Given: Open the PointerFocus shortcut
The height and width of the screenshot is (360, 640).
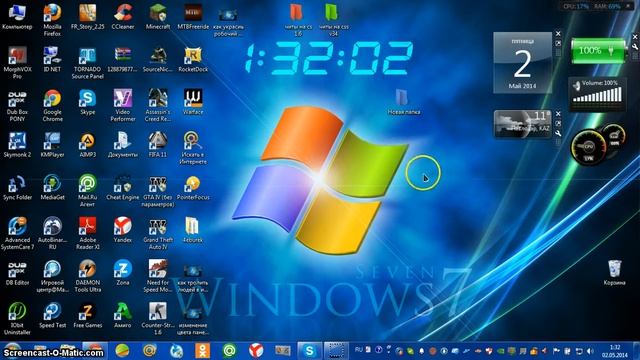Looking at the screenshot, I should coord(193,187).
